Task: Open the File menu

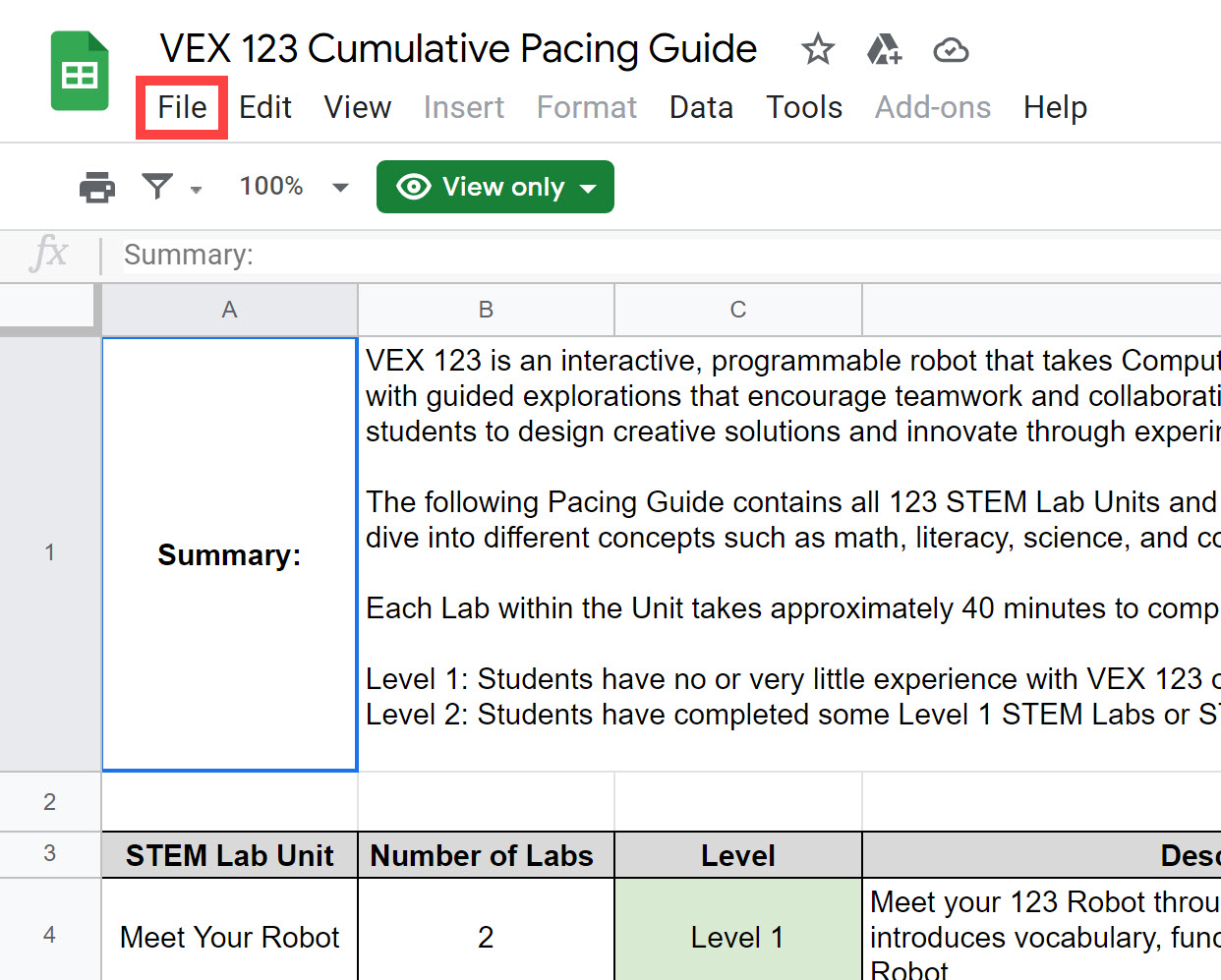Action: (x=181, y=107)
